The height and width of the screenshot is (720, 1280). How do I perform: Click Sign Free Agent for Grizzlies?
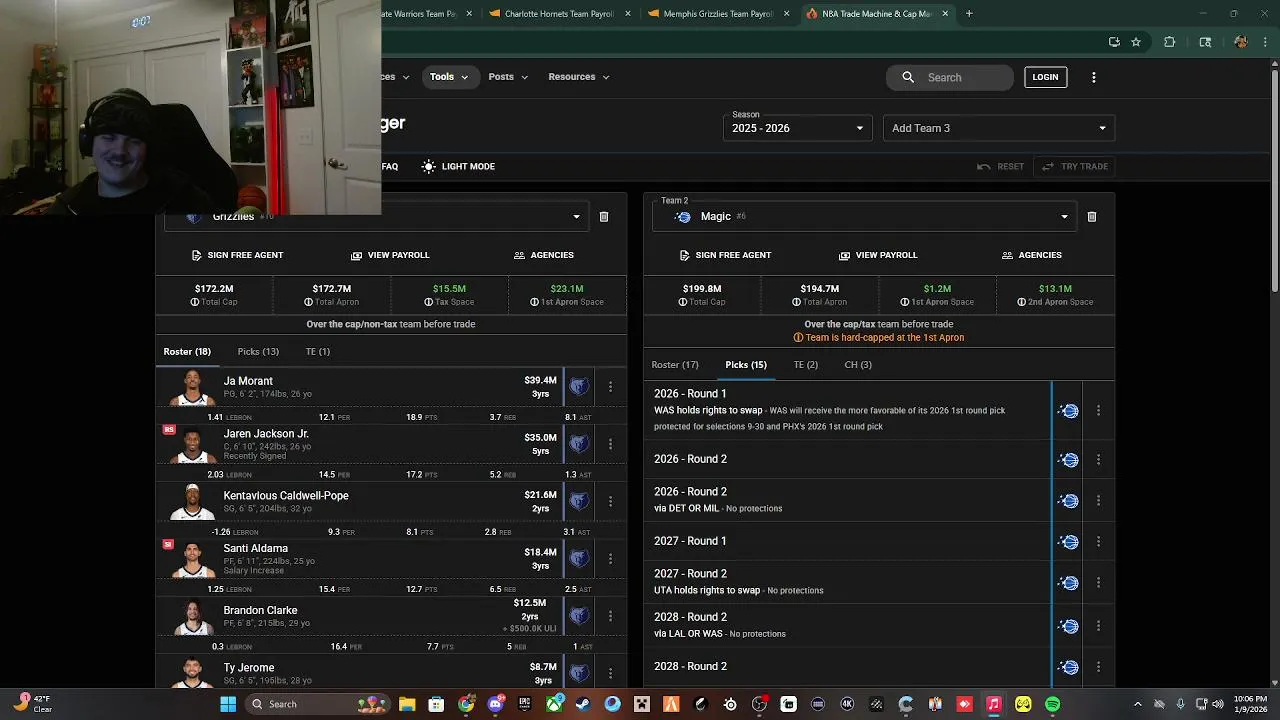pyautogui.click(x=237, y=255)
